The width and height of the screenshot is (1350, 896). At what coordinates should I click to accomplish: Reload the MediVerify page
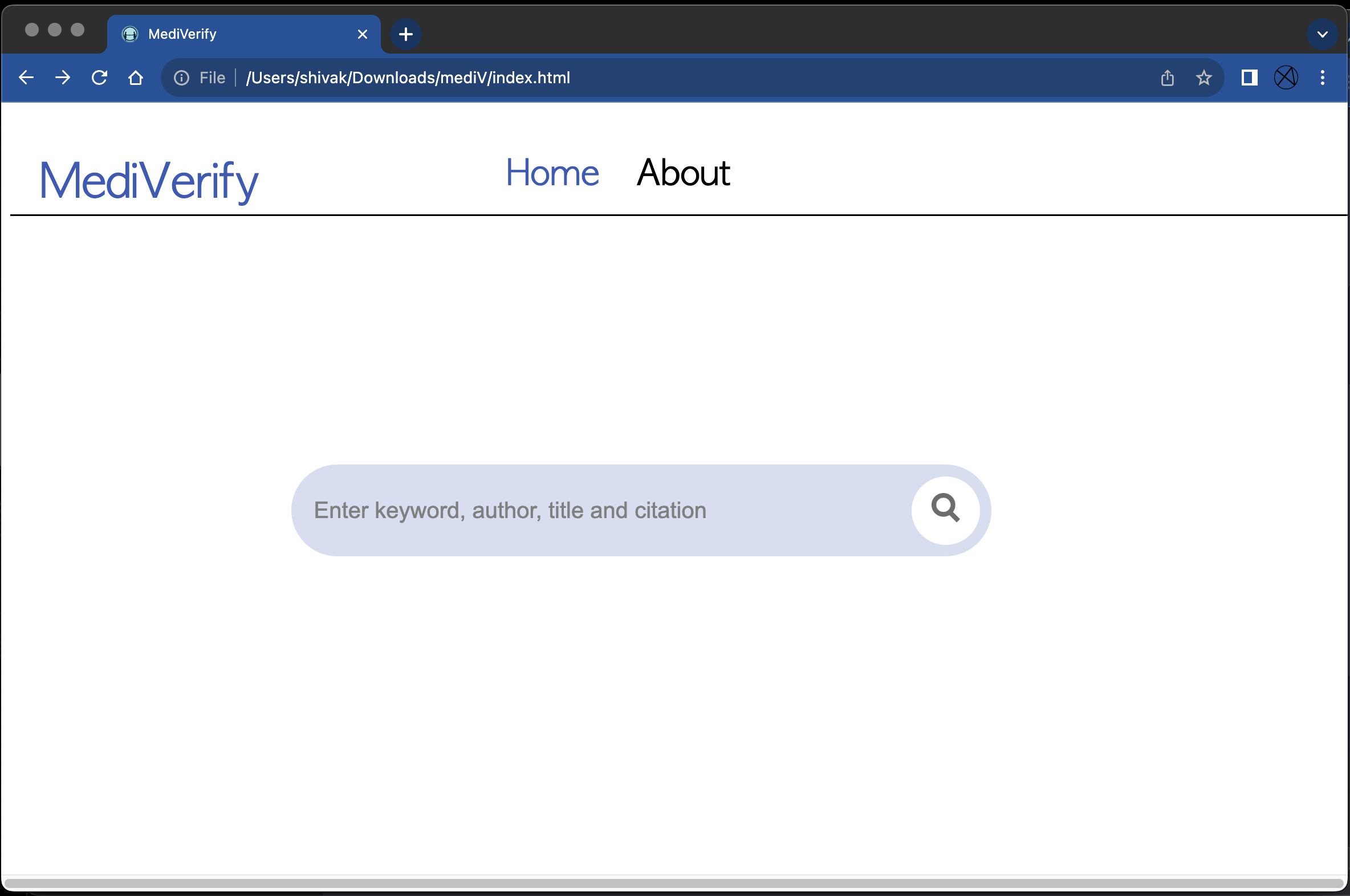99,78
